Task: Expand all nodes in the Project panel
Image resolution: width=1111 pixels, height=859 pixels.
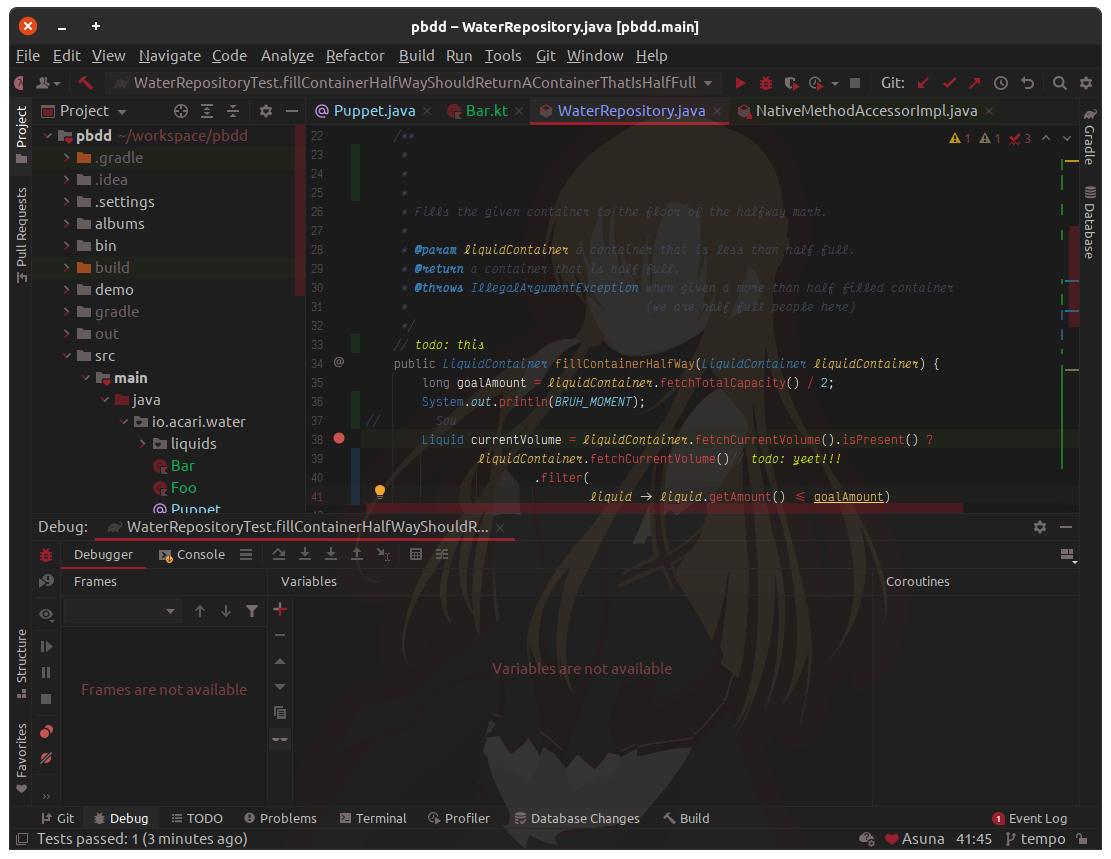Action: pyautogui.click(x=207, y=111)
